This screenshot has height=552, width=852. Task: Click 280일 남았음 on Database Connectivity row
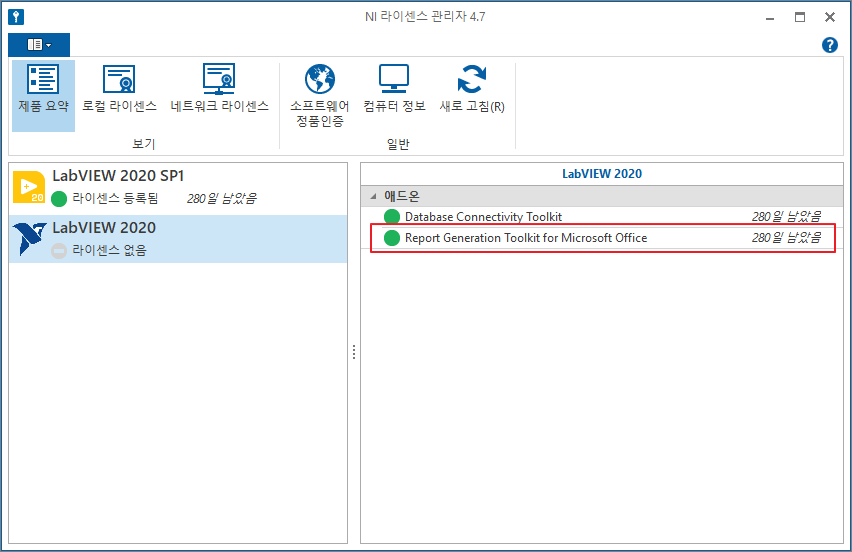[x=786, y=217]
